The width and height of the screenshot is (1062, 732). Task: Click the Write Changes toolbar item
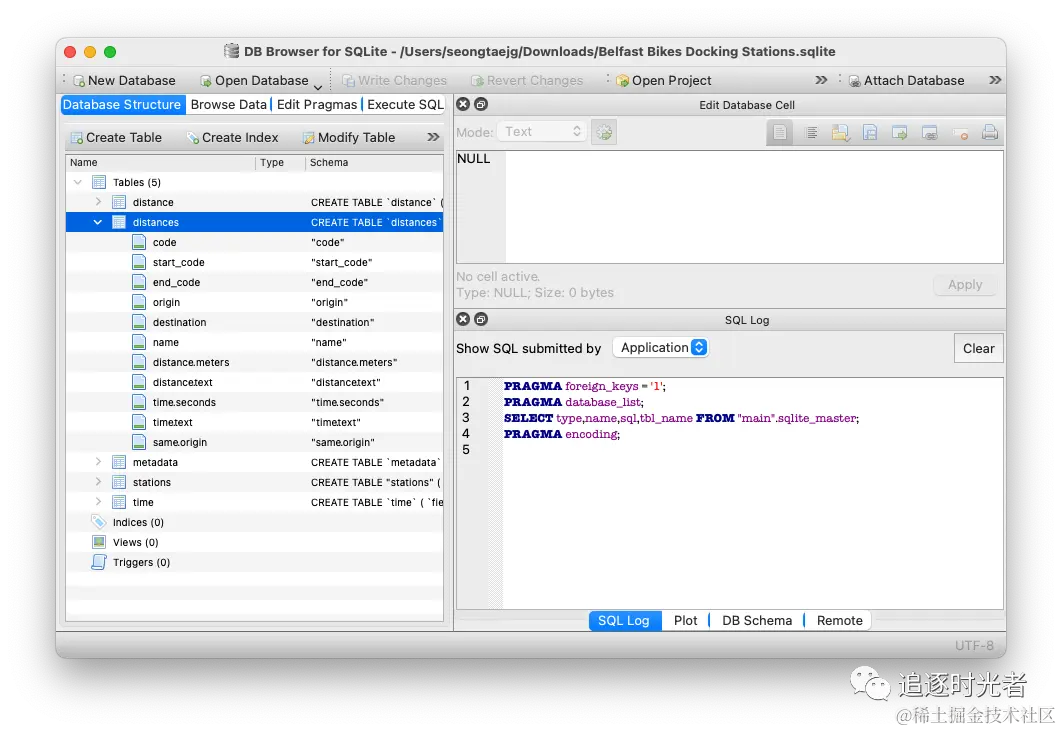[394, 81]
